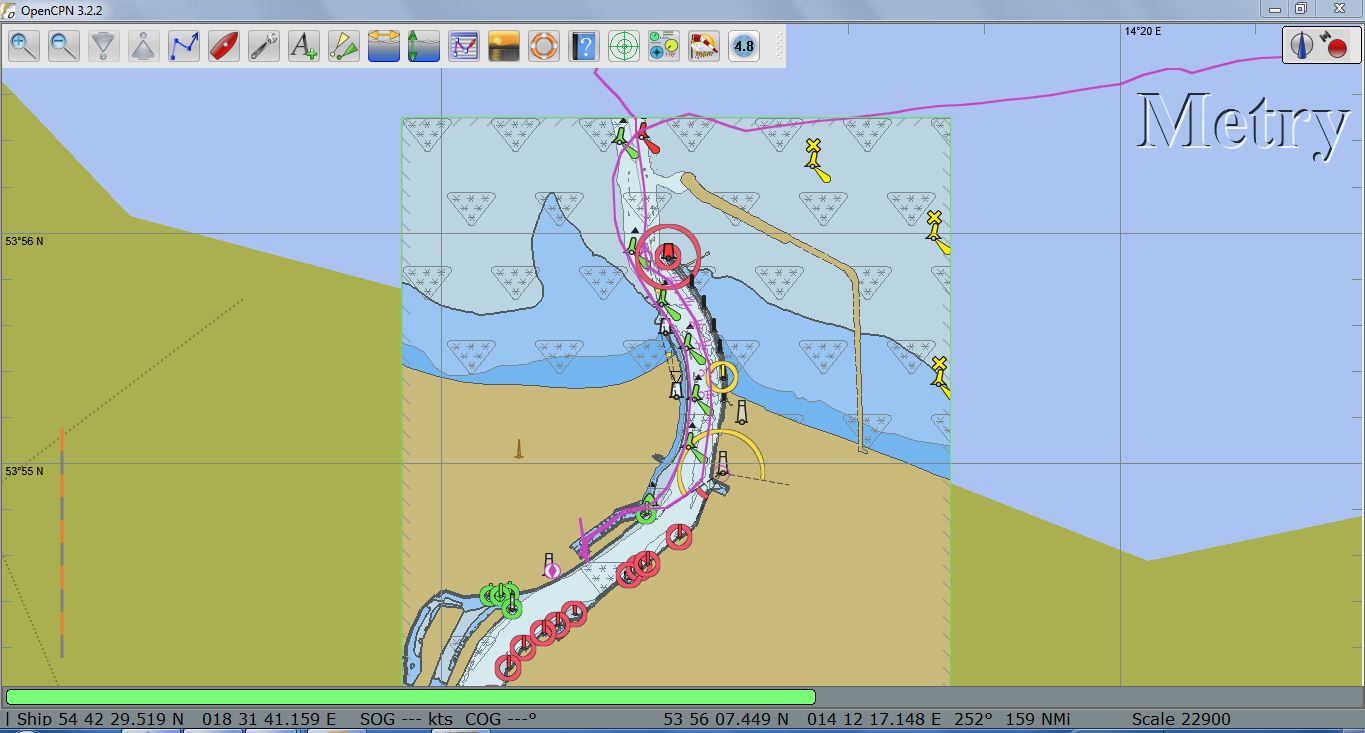1365x733 pixels.
Task: Zoom in on the chart
Action: (24, 46)
